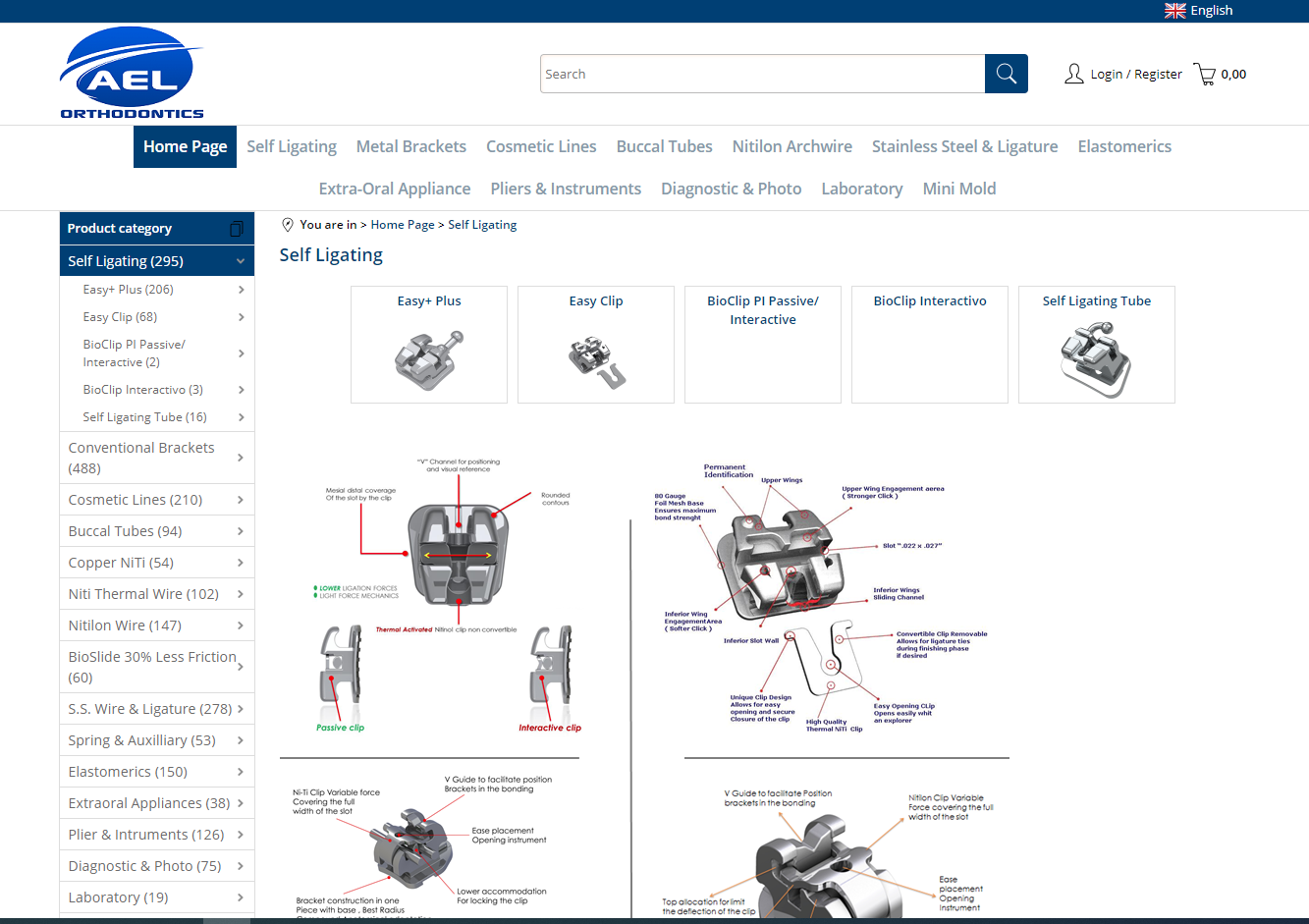
Task: Click the breadcrumb location pin icon
Action: (x=288, y=225)
